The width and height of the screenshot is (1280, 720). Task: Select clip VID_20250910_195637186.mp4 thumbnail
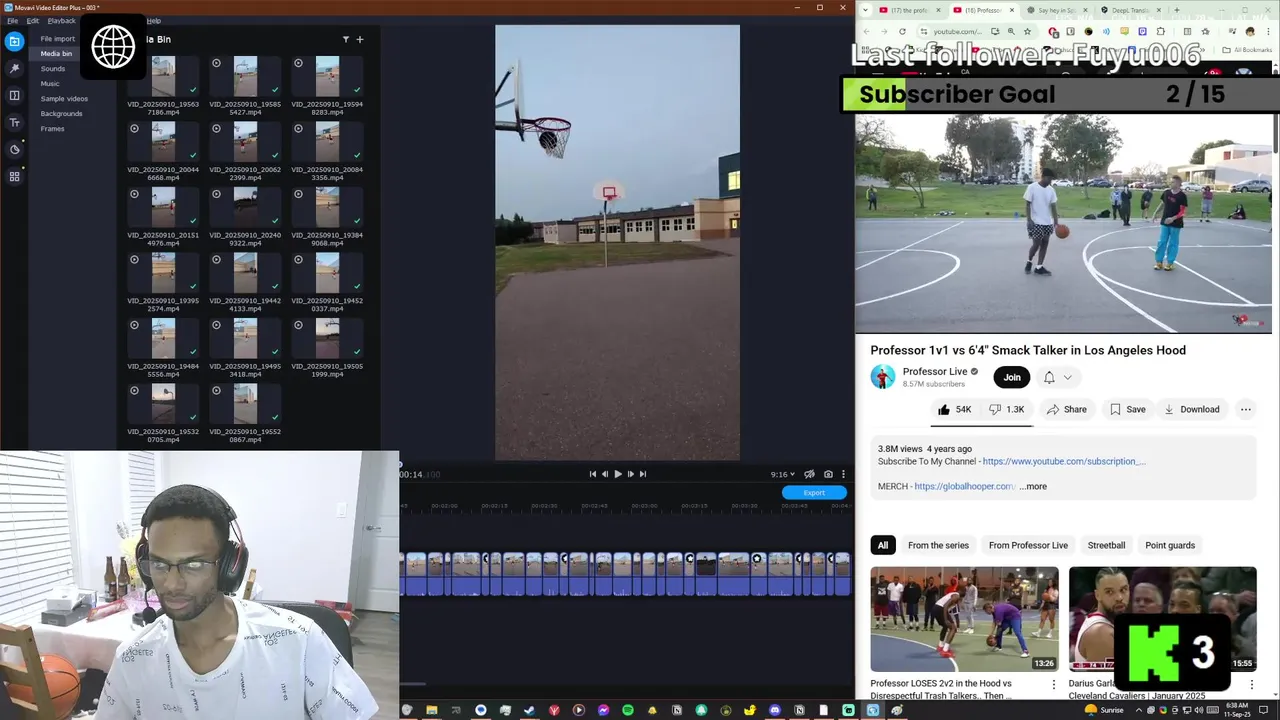(x=163, y=77)
